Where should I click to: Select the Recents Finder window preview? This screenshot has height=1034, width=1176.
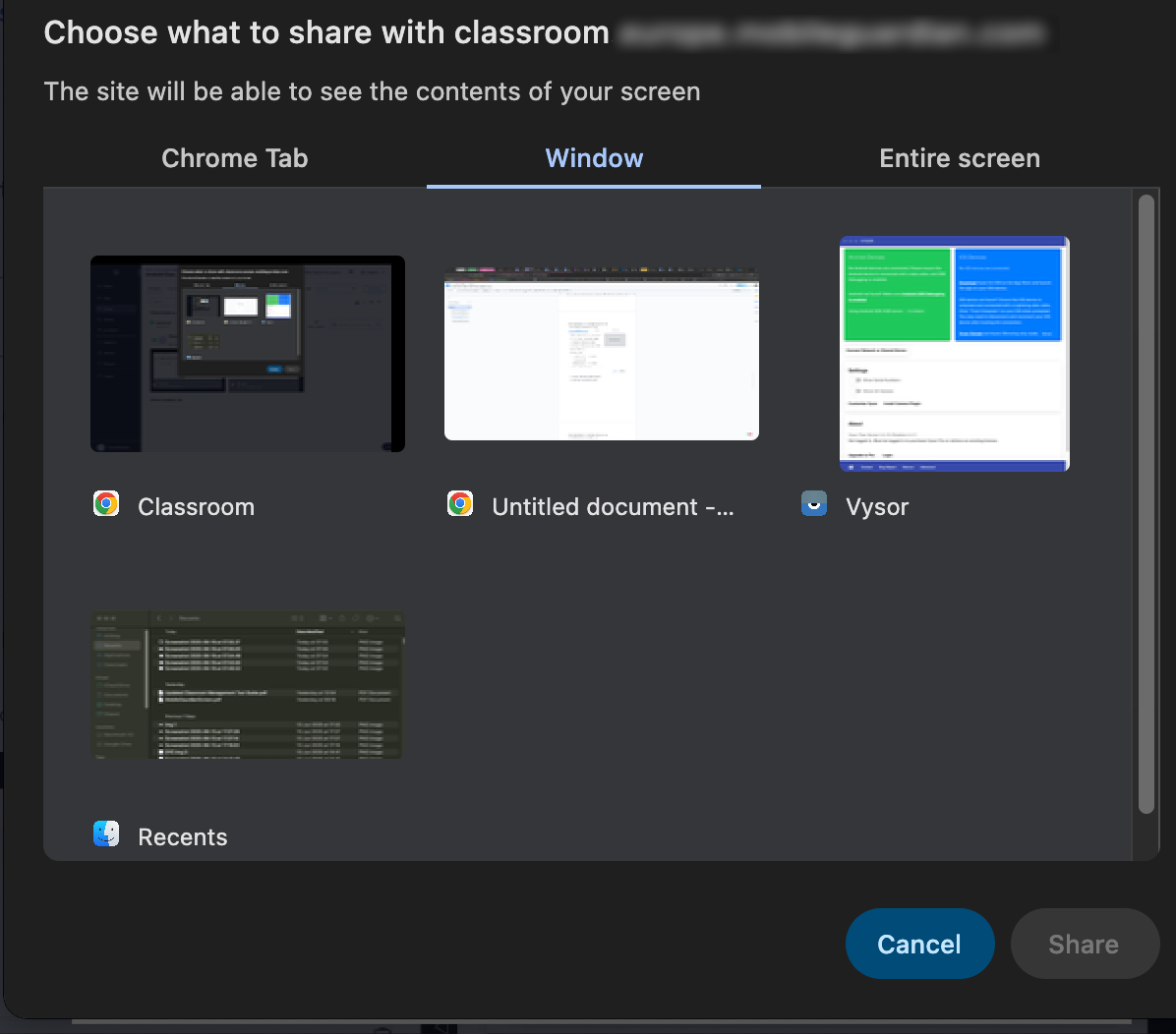click(x=248, y=684)
